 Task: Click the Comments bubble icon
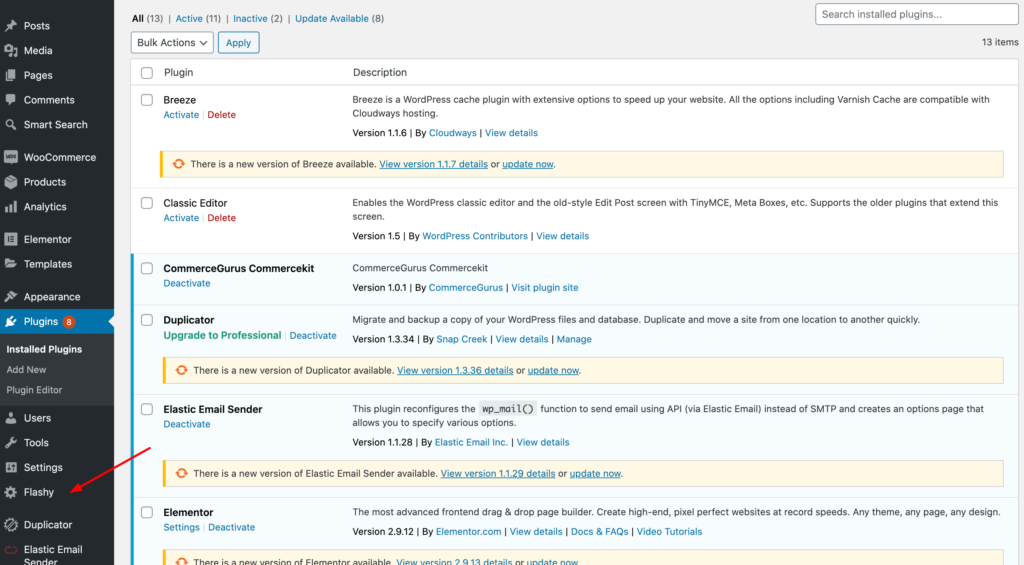click(10, 100)
